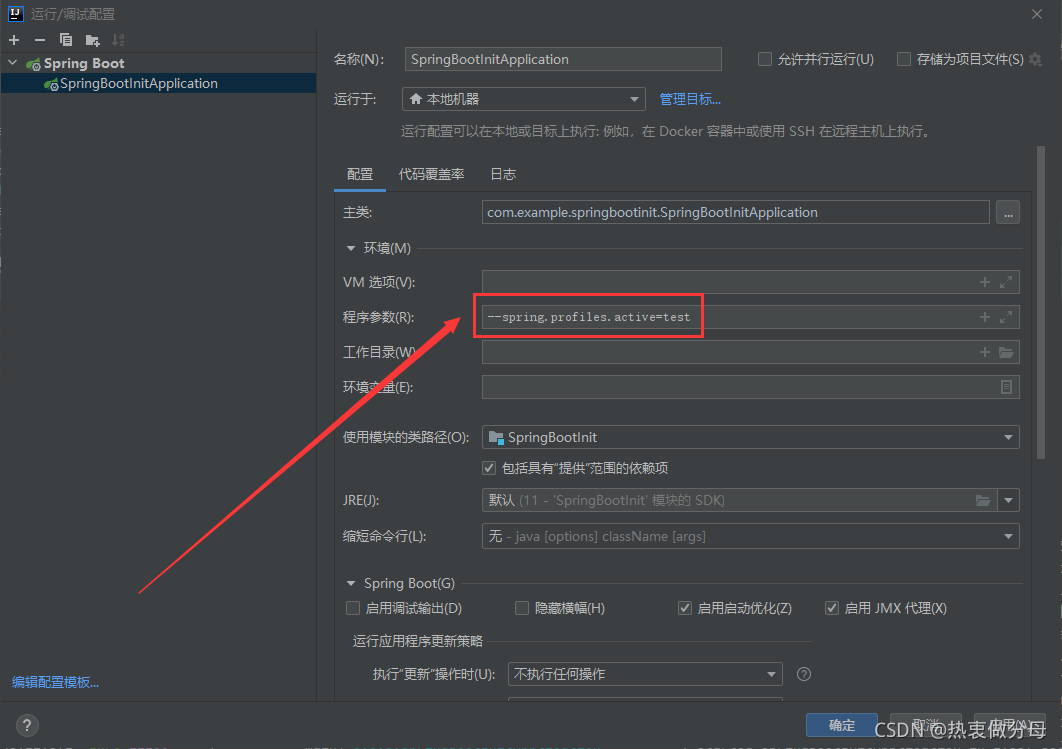Click the 管理目标... link

pyautogui.click(x=690, y=100)
